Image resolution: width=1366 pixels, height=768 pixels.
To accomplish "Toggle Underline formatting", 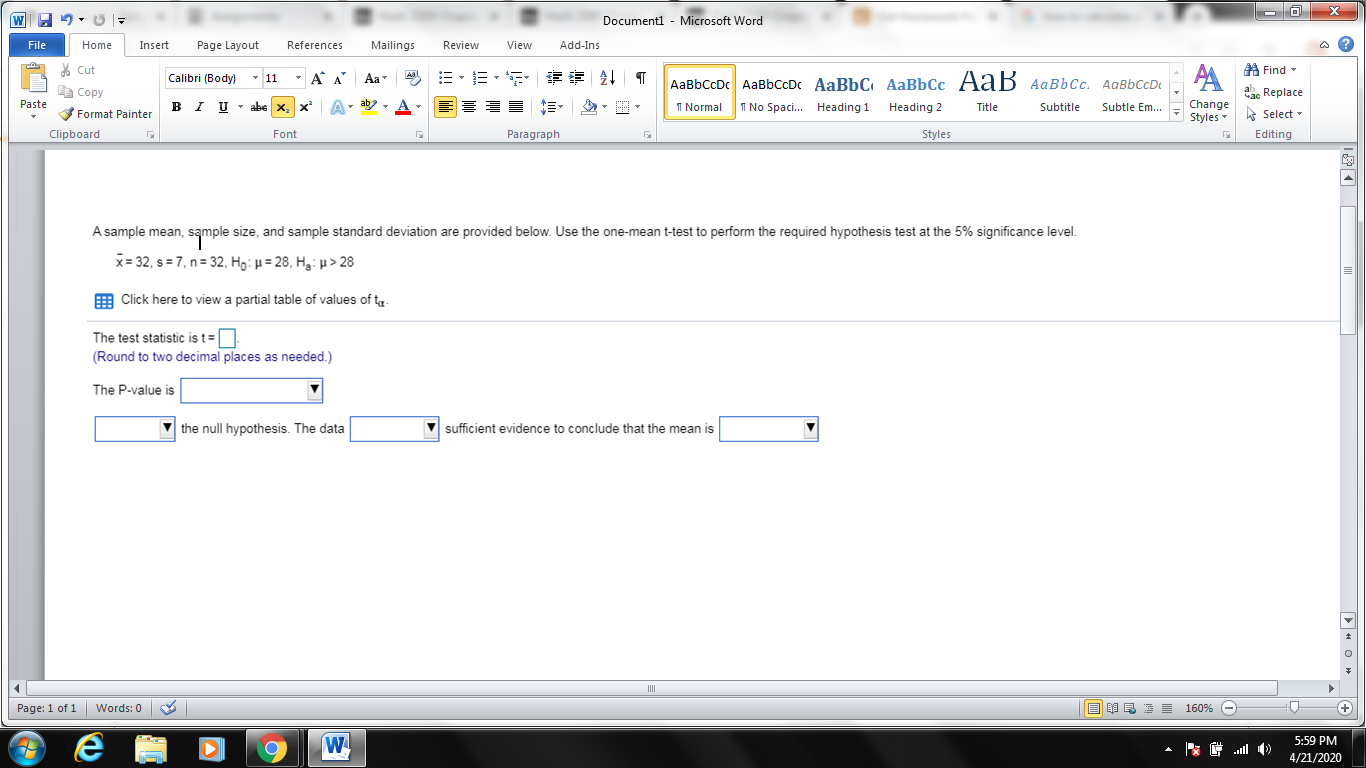I will click(x=223, y=106).
